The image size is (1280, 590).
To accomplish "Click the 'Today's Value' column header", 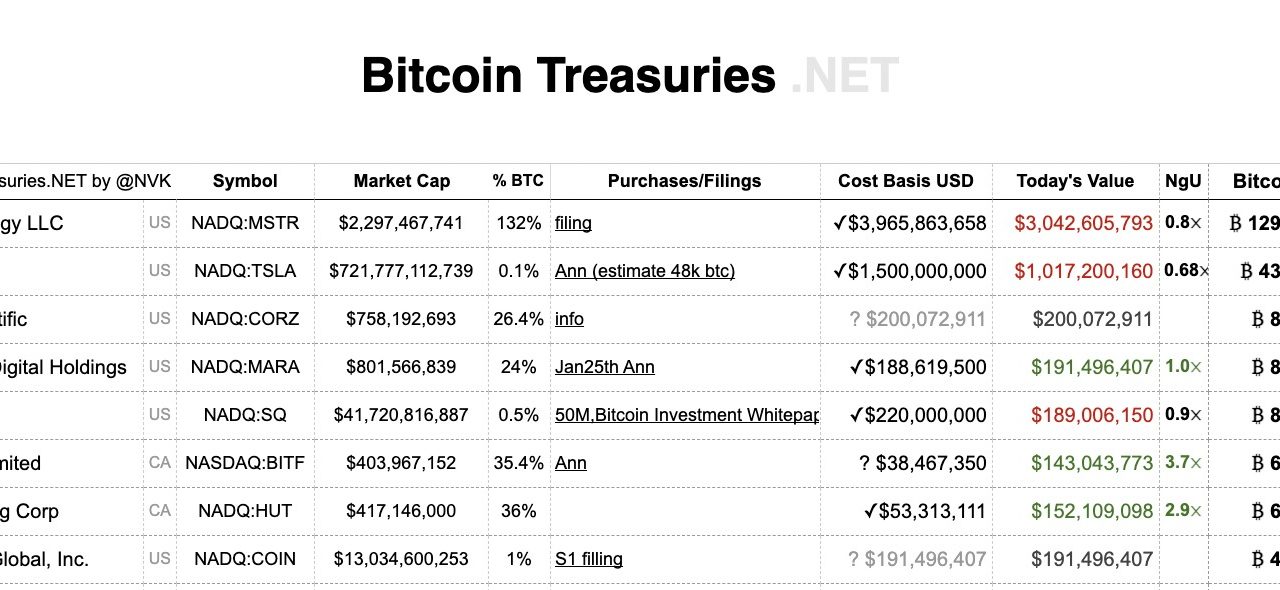I will click(x=1075, y=181).
